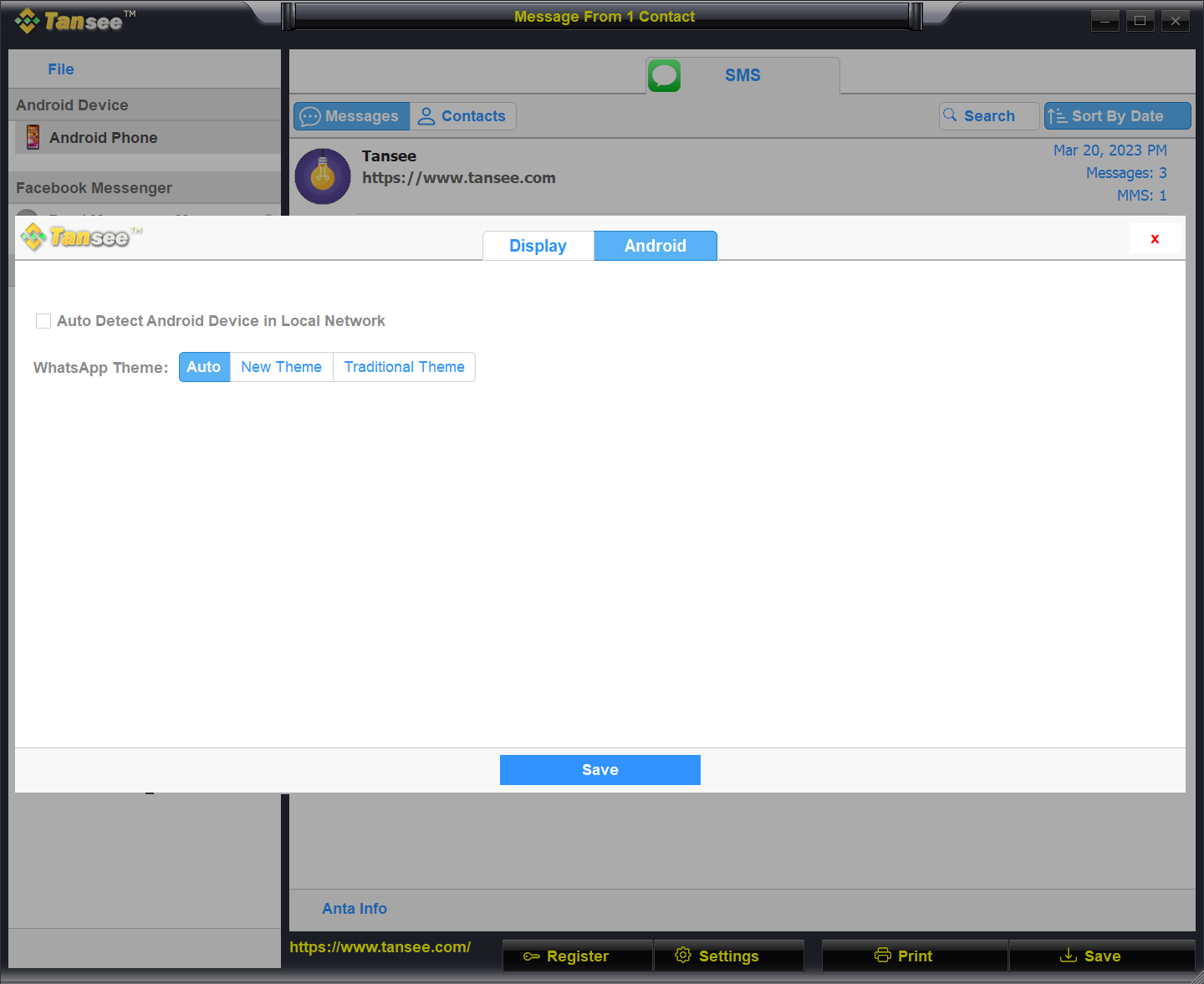Click the download icon beside bottom Save

coord(1069,955)
